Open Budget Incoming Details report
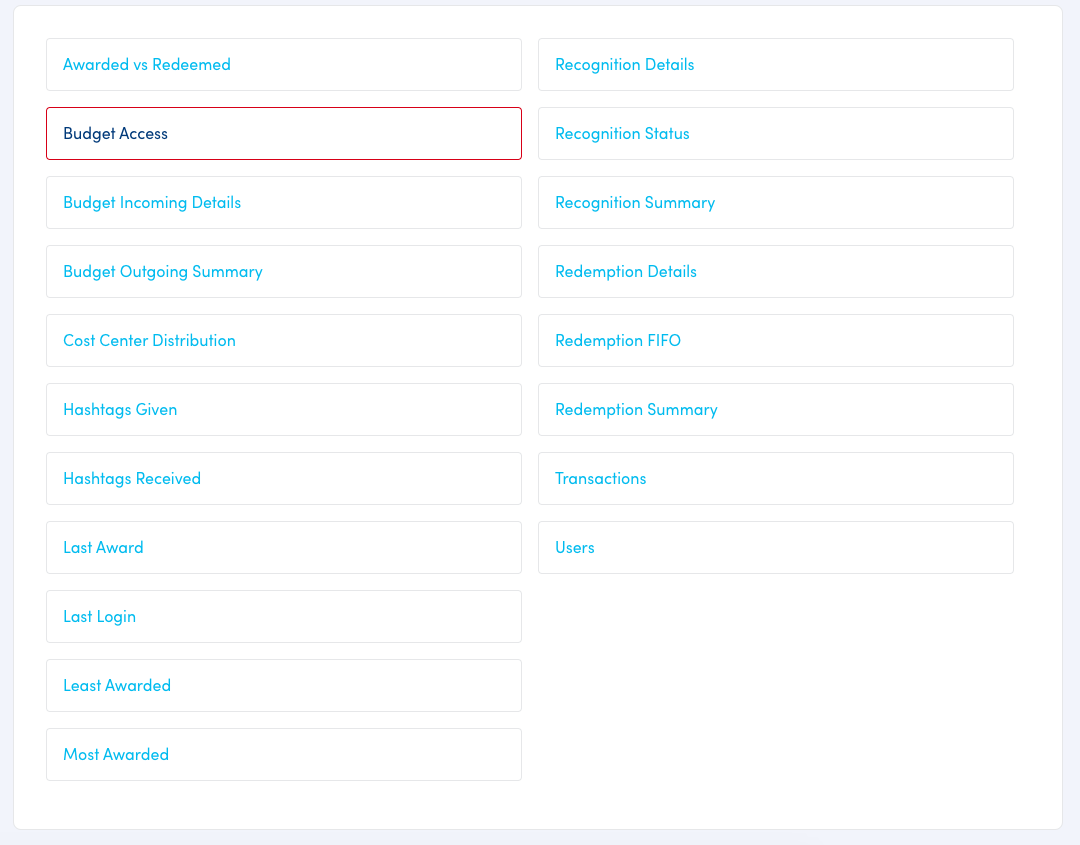This screenshot has height=845, width=1080. coord(152,203)
